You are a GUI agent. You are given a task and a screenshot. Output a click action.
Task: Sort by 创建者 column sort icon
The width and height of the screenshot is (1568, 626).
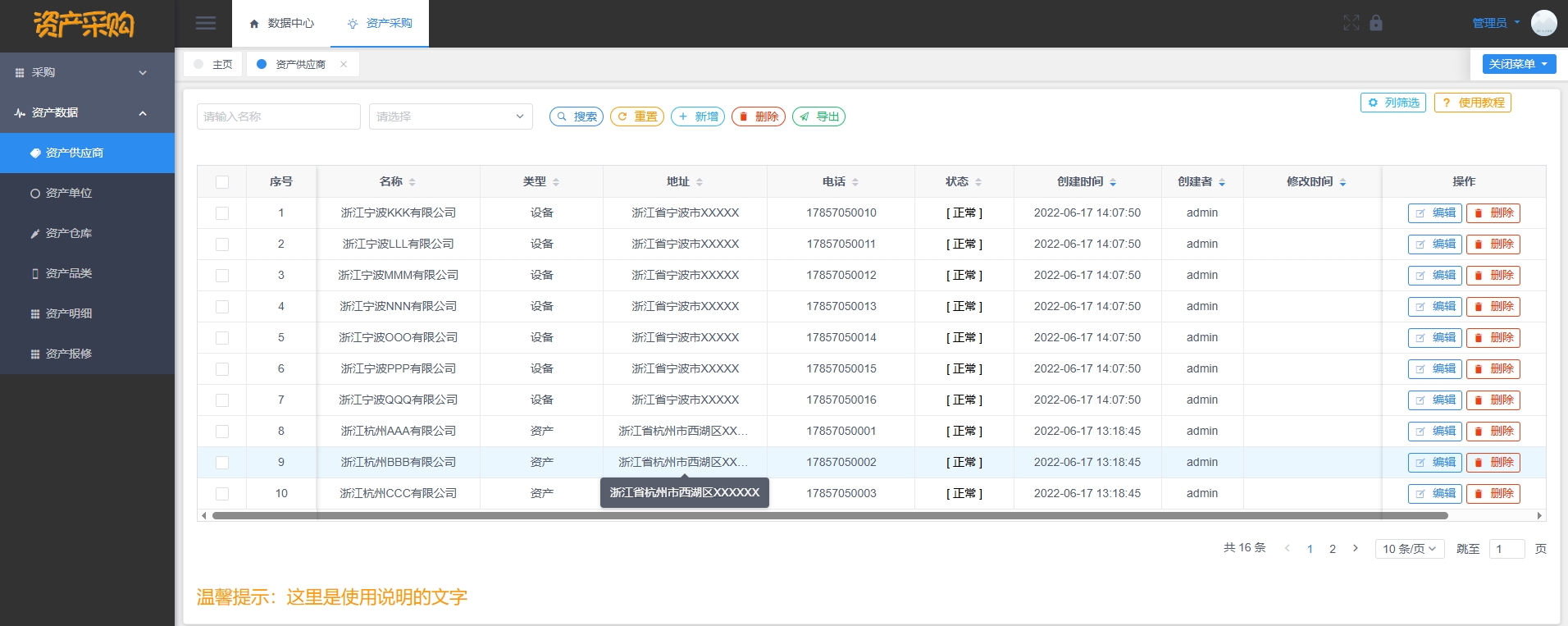tap(1222, 182)
